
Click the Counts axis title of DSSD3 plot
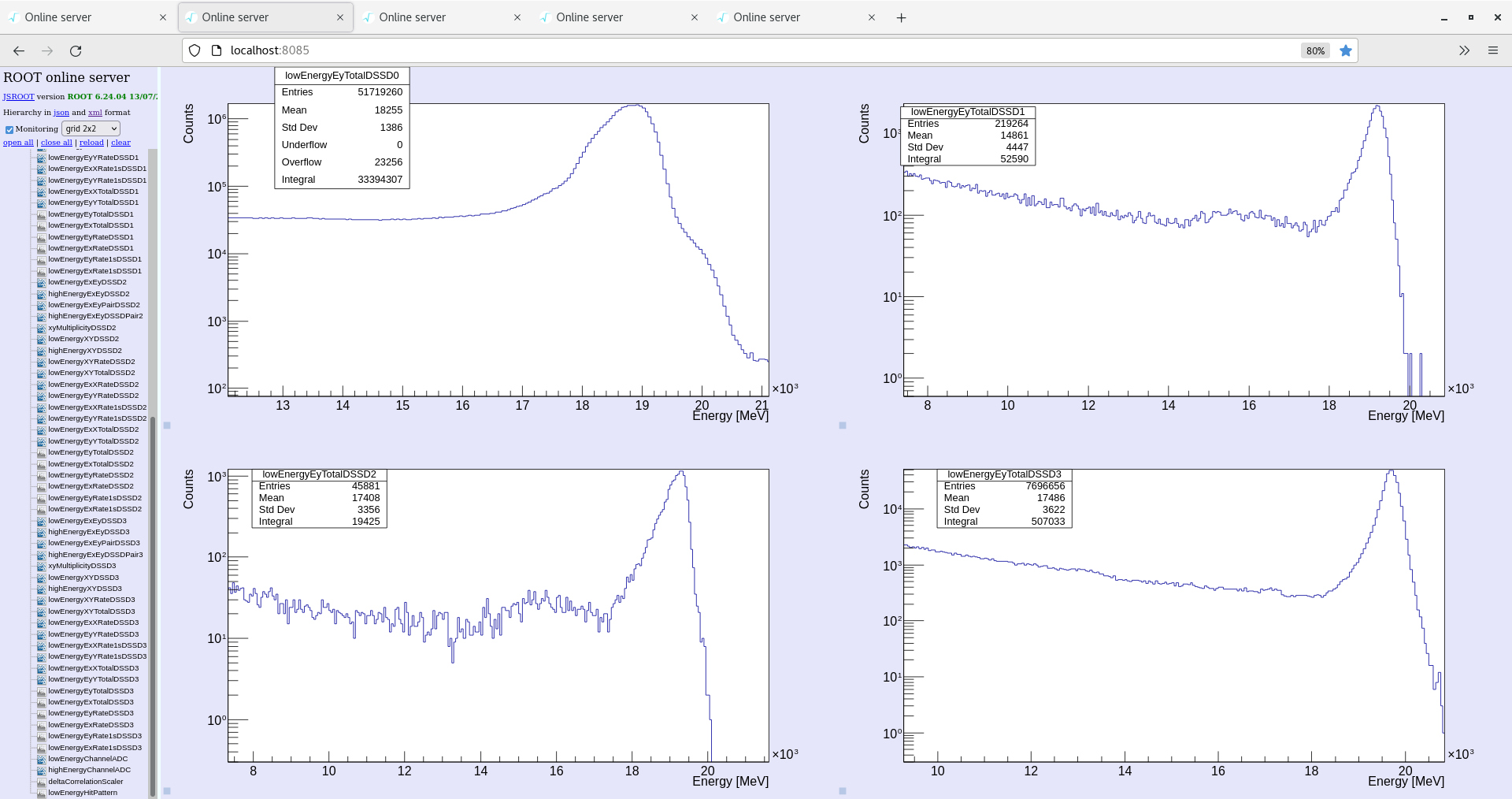click(x=864, y=489)
